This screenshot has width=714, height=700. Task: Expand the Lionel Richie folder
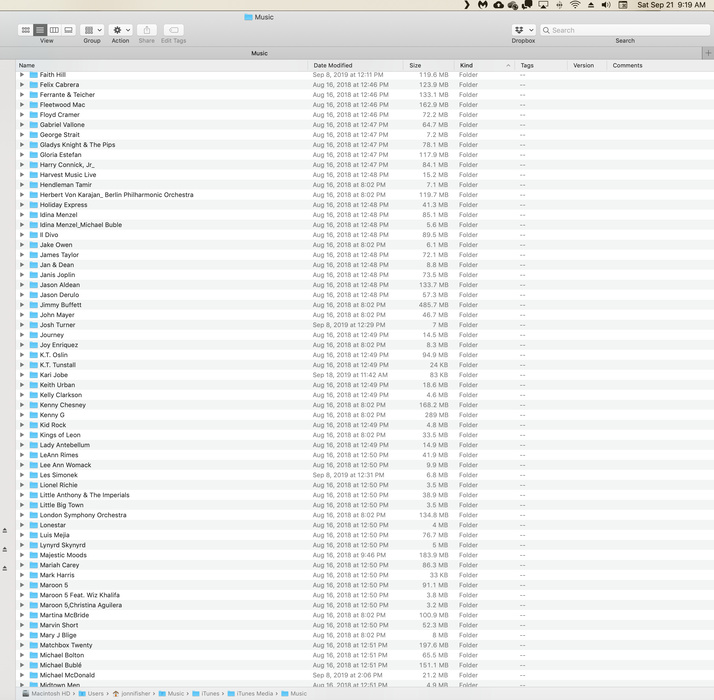tap(22, 485)
